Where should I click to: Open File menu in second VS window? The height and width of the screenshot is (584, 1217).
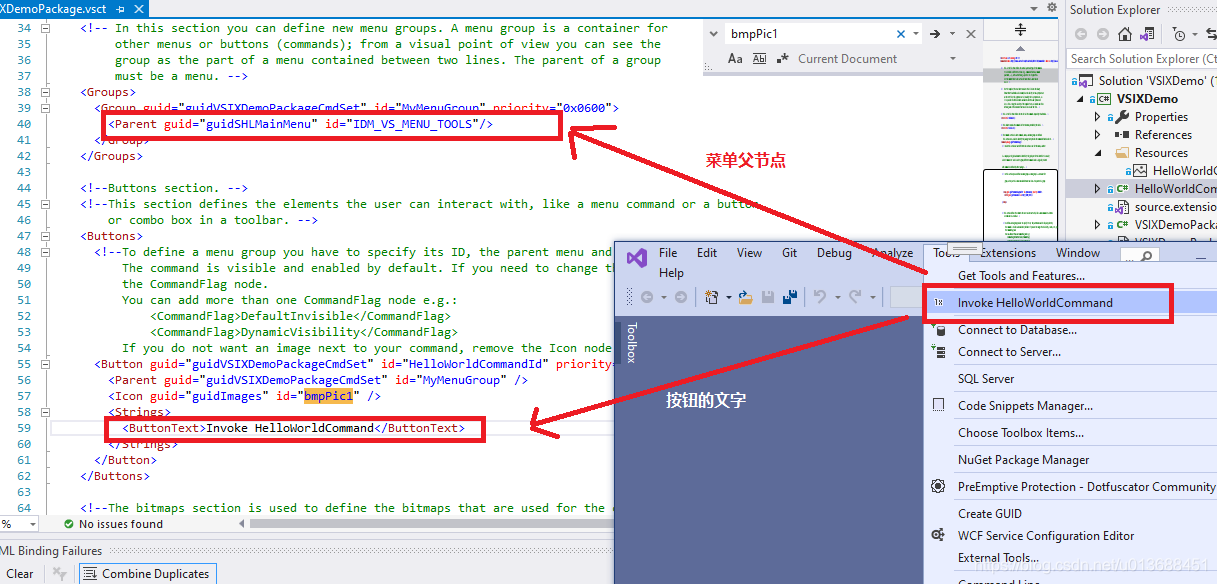(x=668, y=253)
